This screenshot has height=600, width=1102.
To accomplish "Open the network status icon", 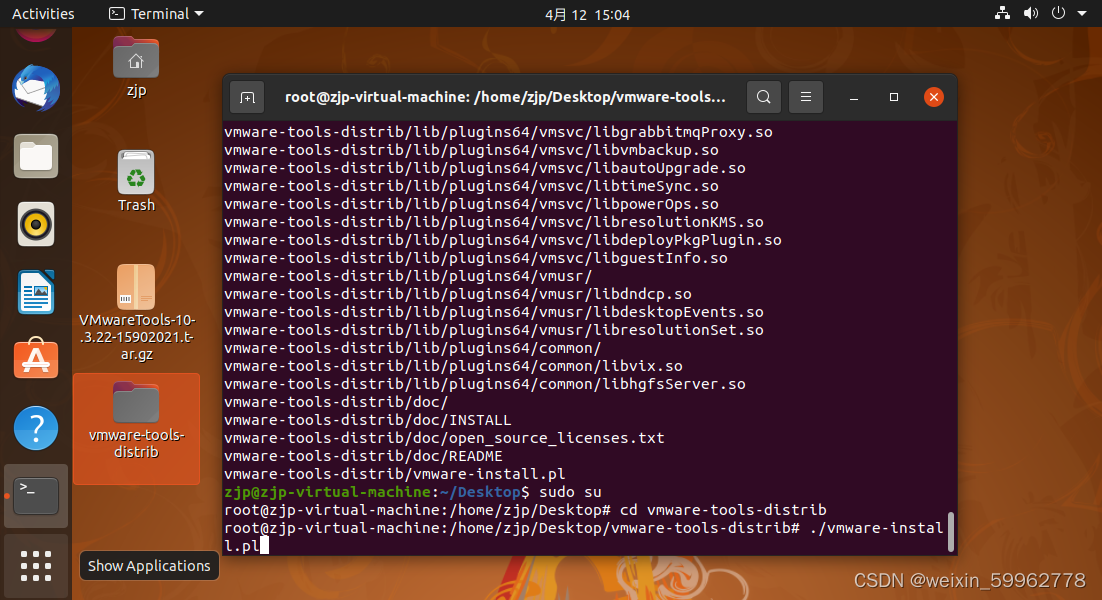I will (x=1002, y=13).
